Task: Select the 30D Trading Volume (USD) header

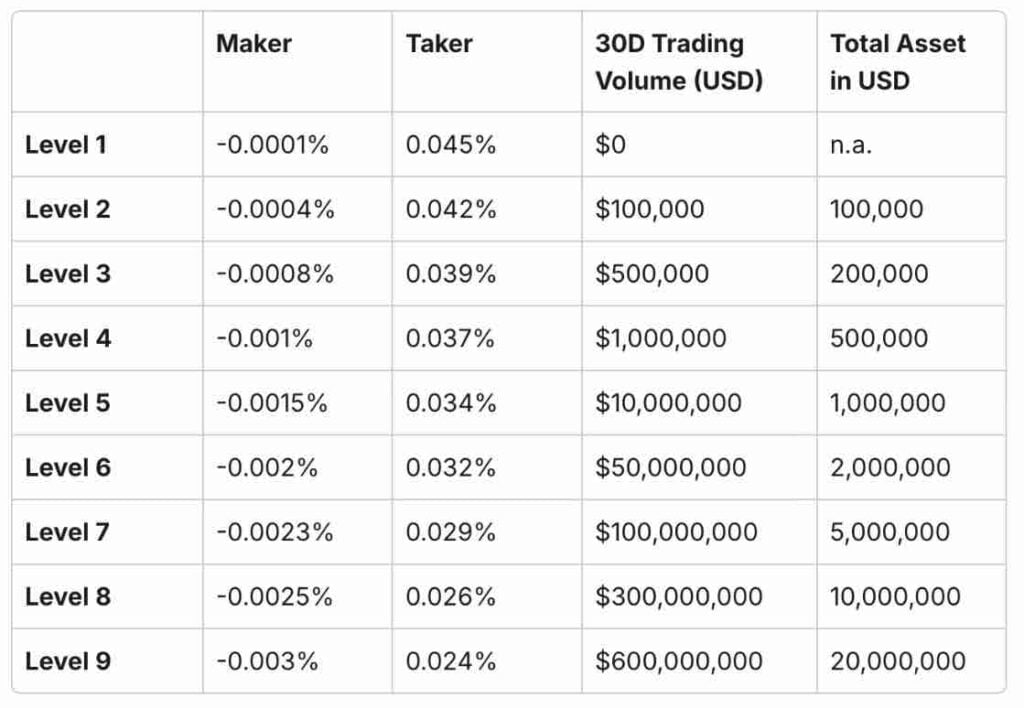Action: (679, 62)
